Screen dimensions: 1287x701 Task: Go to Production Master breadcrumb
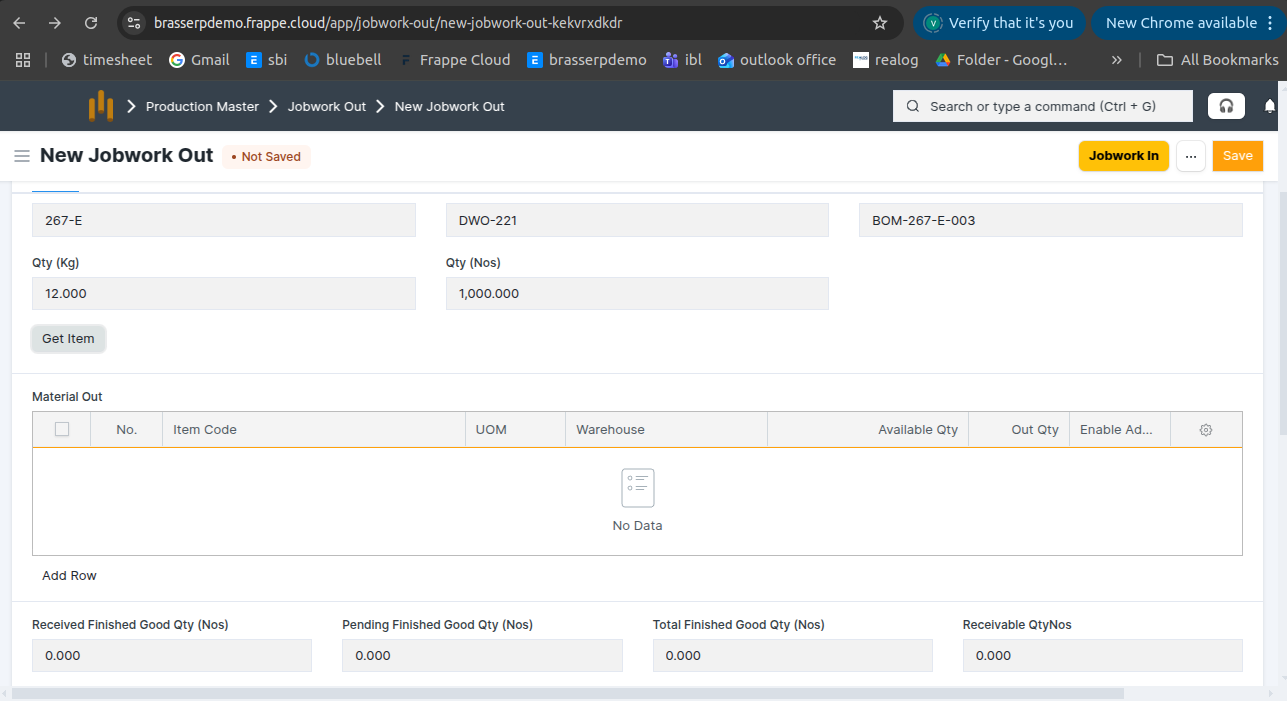(x=202, y=106)
